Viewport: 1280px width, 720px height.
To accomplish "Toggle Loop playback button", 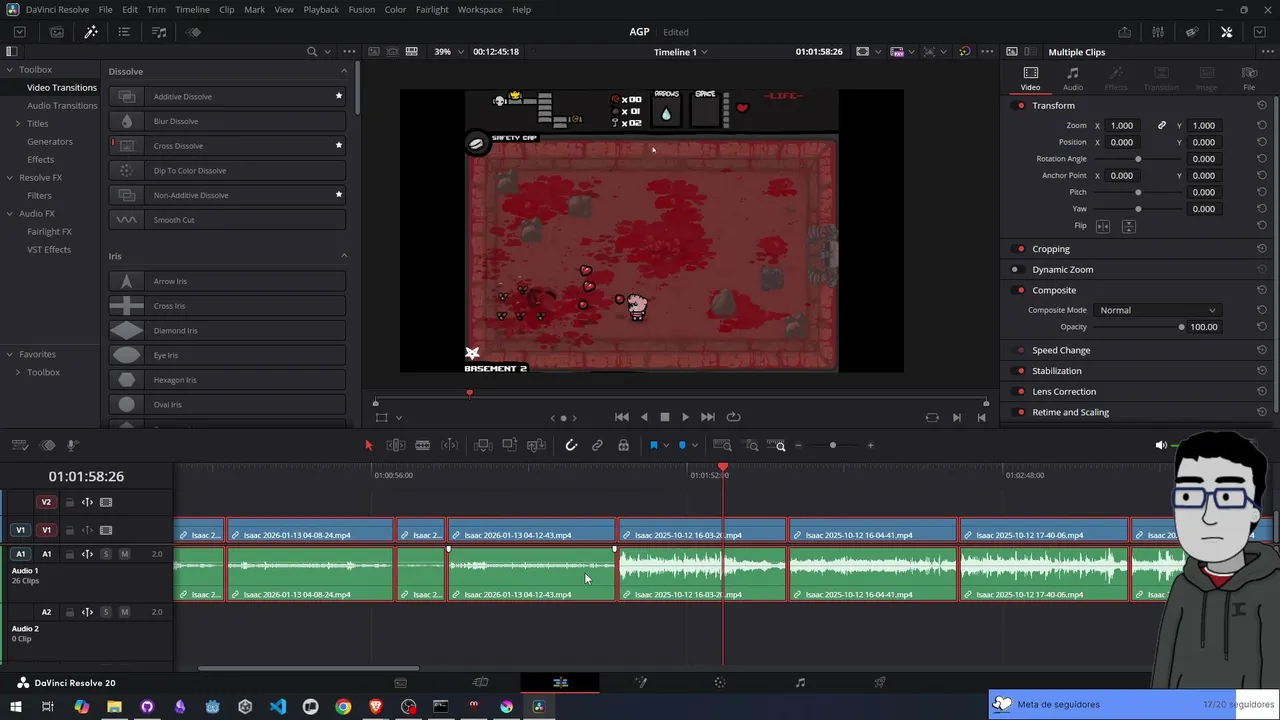I will coord(733,417).
